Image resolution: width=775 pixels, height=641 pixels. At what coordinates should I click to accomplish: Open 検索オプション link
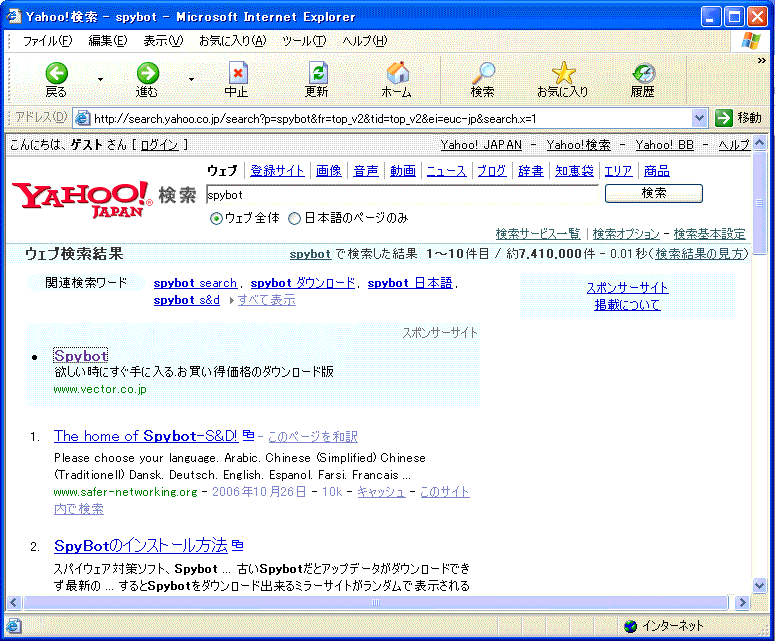coord(626,233)
